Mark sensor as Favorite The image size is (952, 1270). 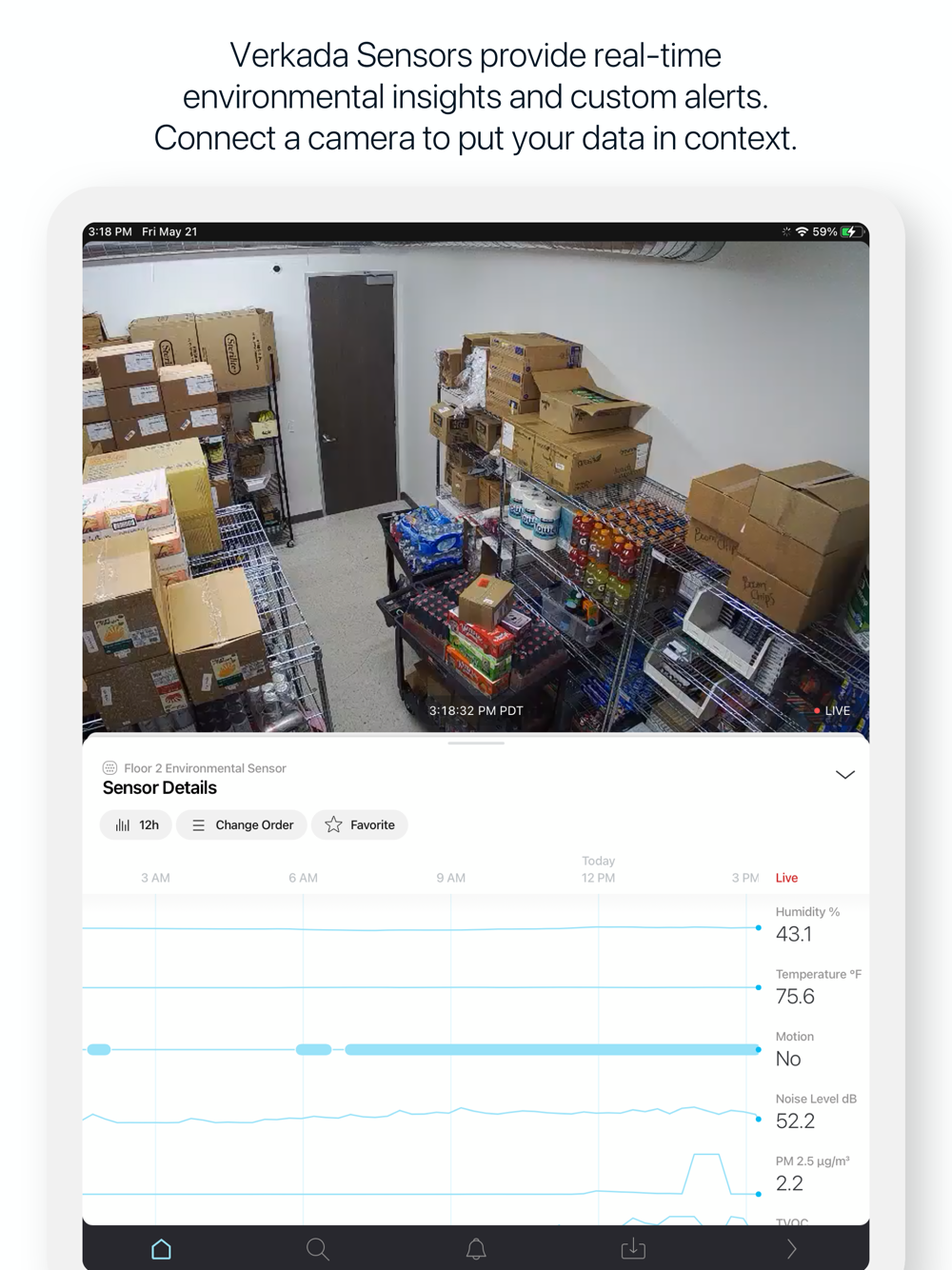coord(360,825)
